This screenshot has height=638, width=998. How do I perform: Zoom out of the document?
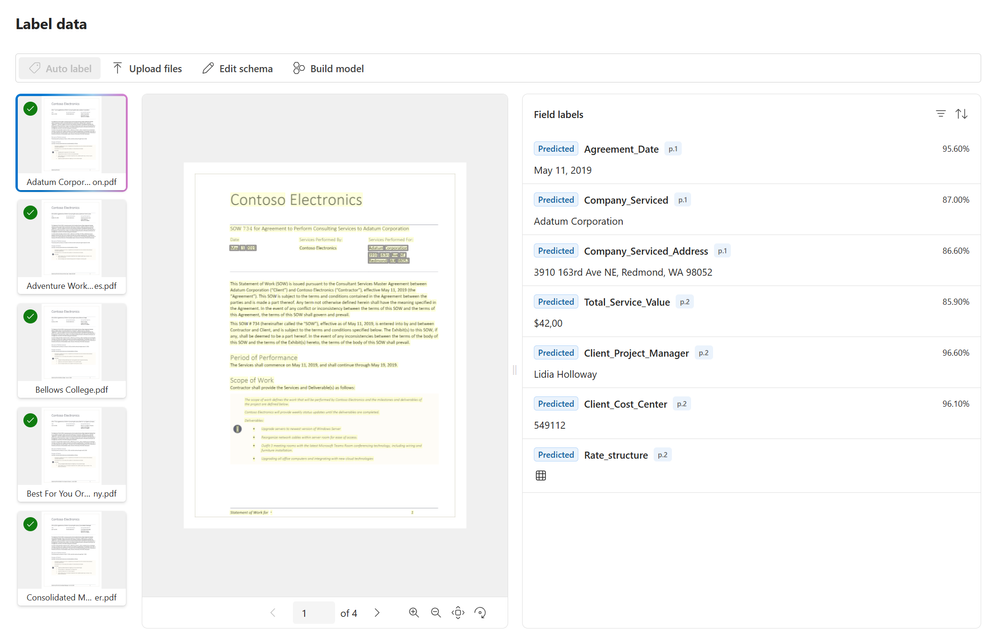click(x=436, y=613)
